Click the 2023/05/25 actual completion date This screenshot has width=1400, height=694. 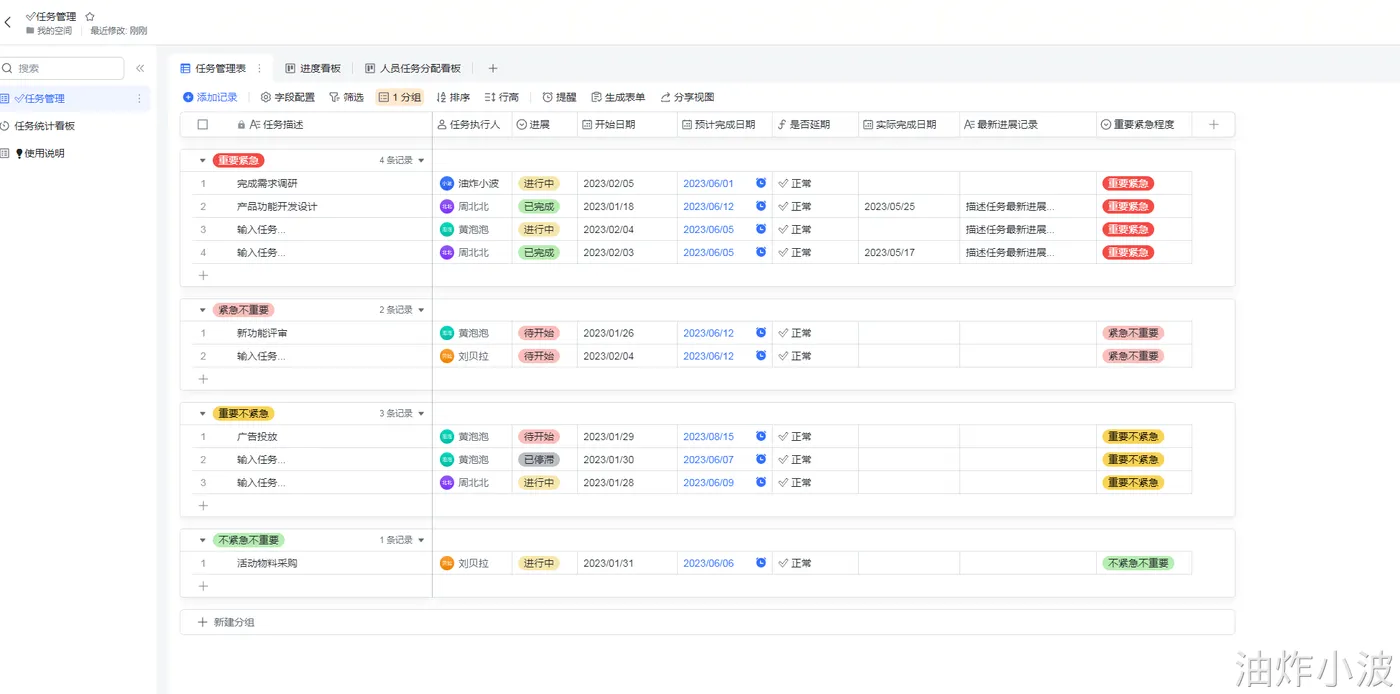coord(889,206)
